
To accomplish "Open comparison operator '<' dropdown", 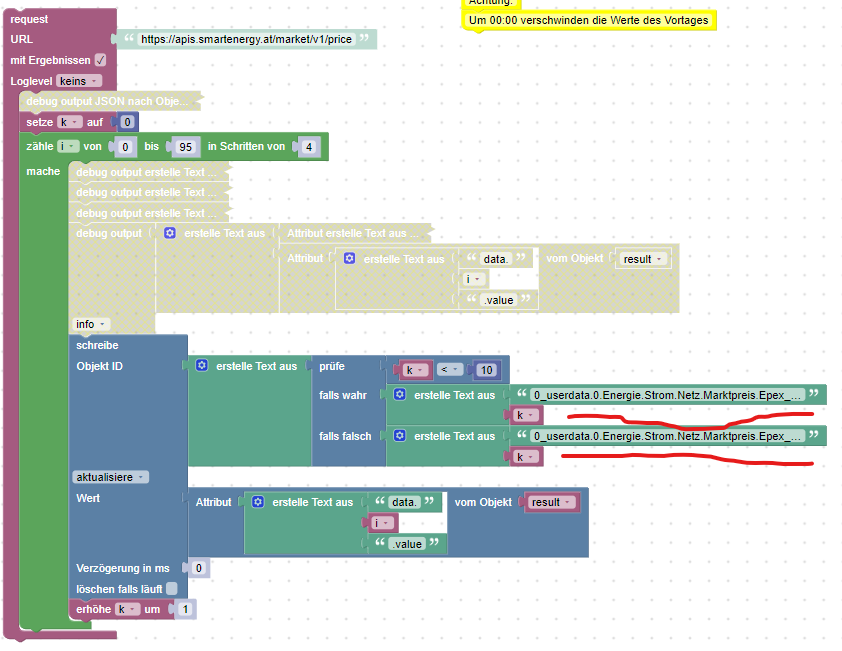I will pos(450,370).
